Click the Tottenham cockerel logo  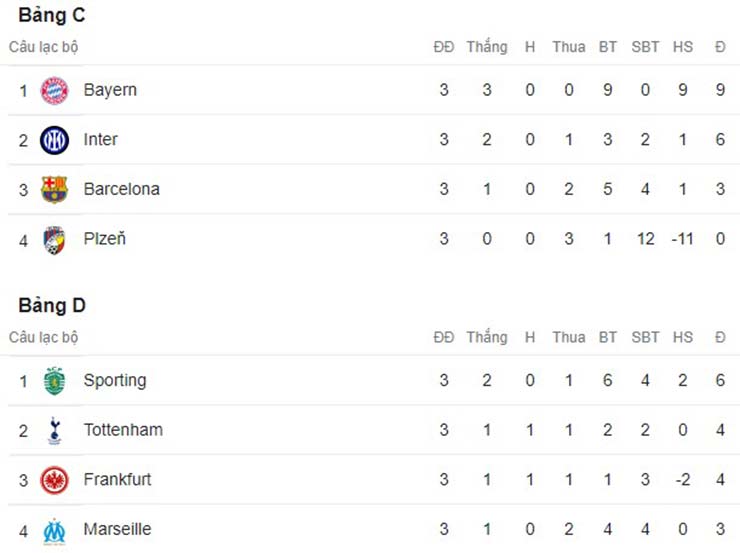[54, 431]
